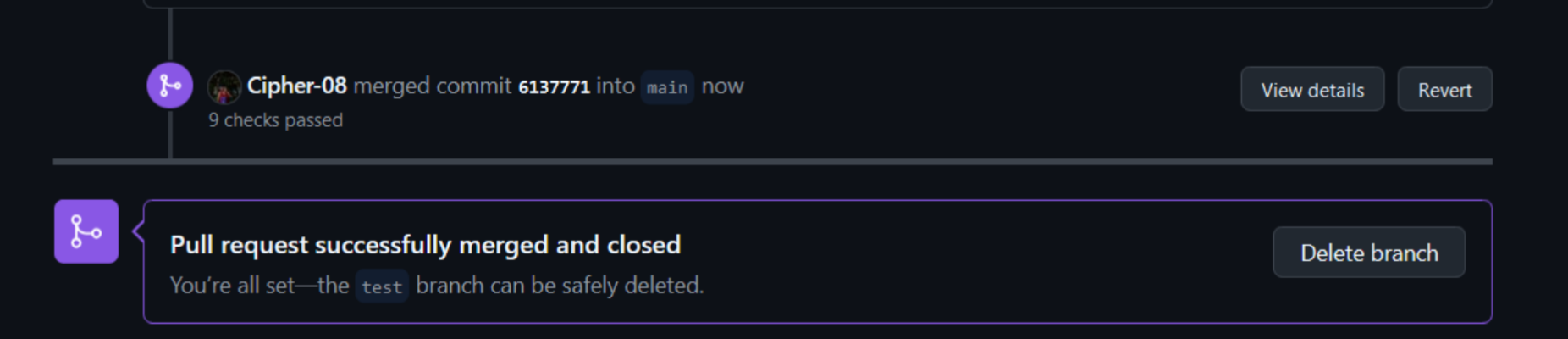Click the horizontal divider below the timeline
1568x339 pixels.
772,162
